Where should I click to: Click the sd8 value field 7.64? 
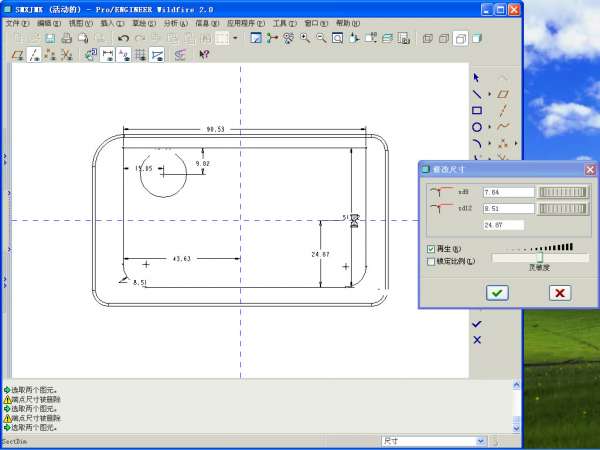509,192
